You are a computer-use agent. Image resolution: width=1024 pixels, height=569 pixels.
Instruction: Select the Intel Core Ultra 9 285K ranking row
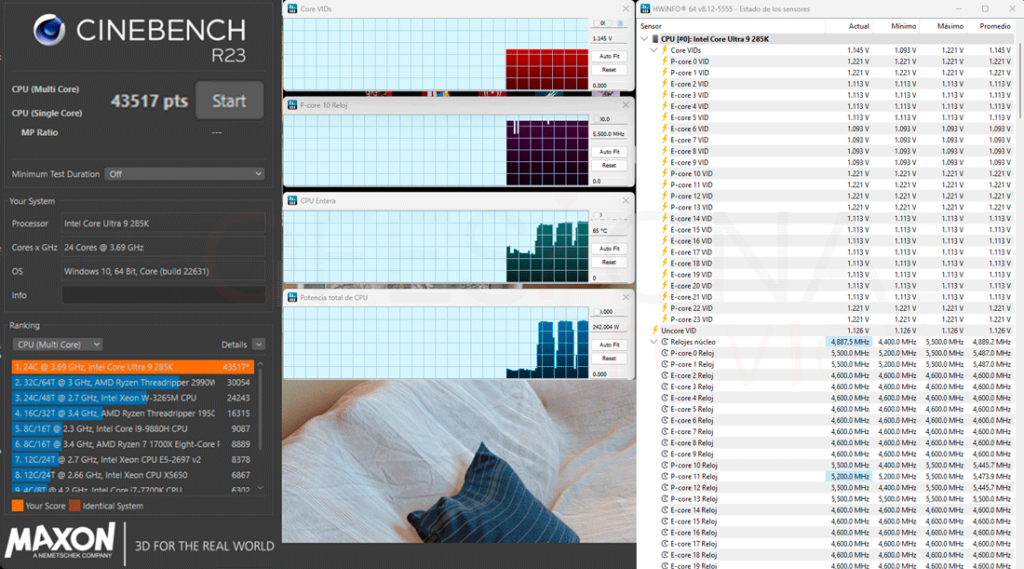tap(133, 367)
